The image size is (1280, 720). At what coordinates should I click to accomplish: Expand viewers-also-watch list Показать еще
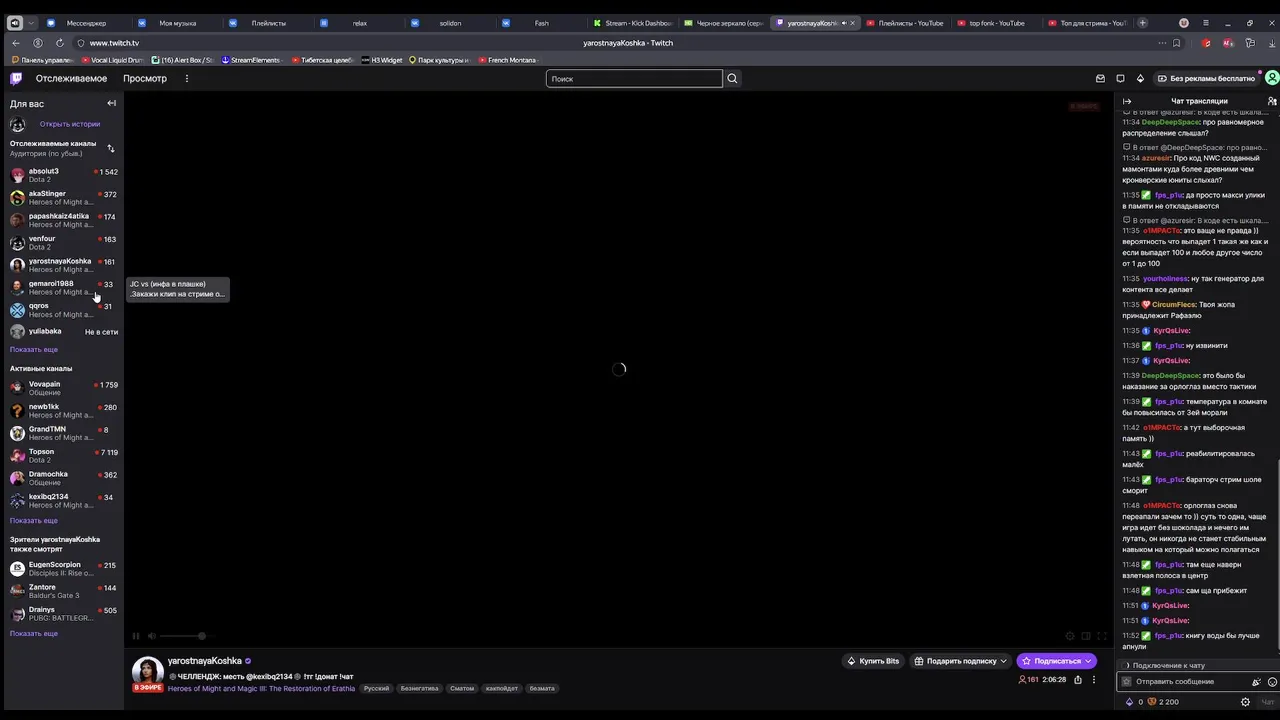[x=34, y=634]
